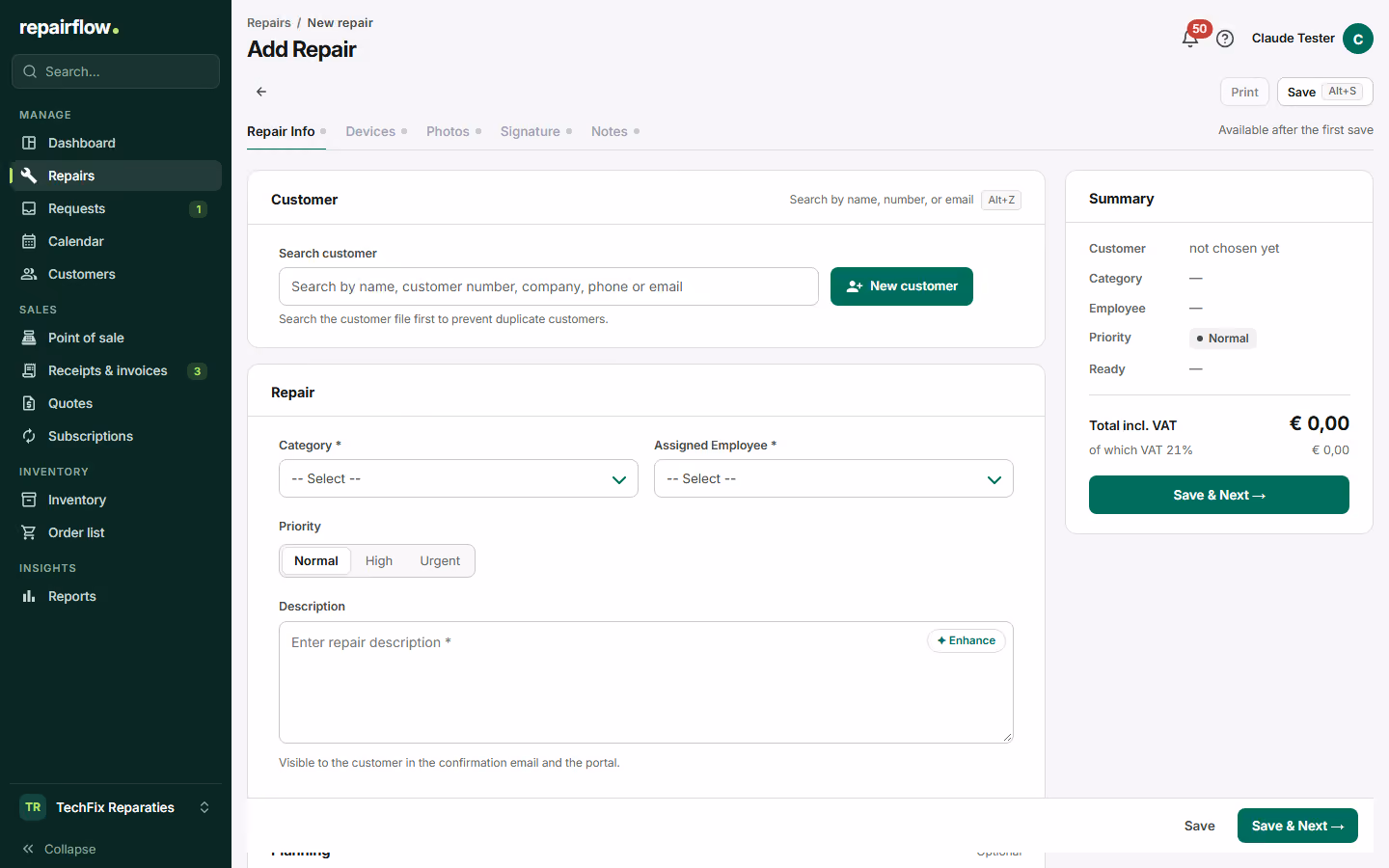Open the Claude Tester avatar menu

[1357, 39]
